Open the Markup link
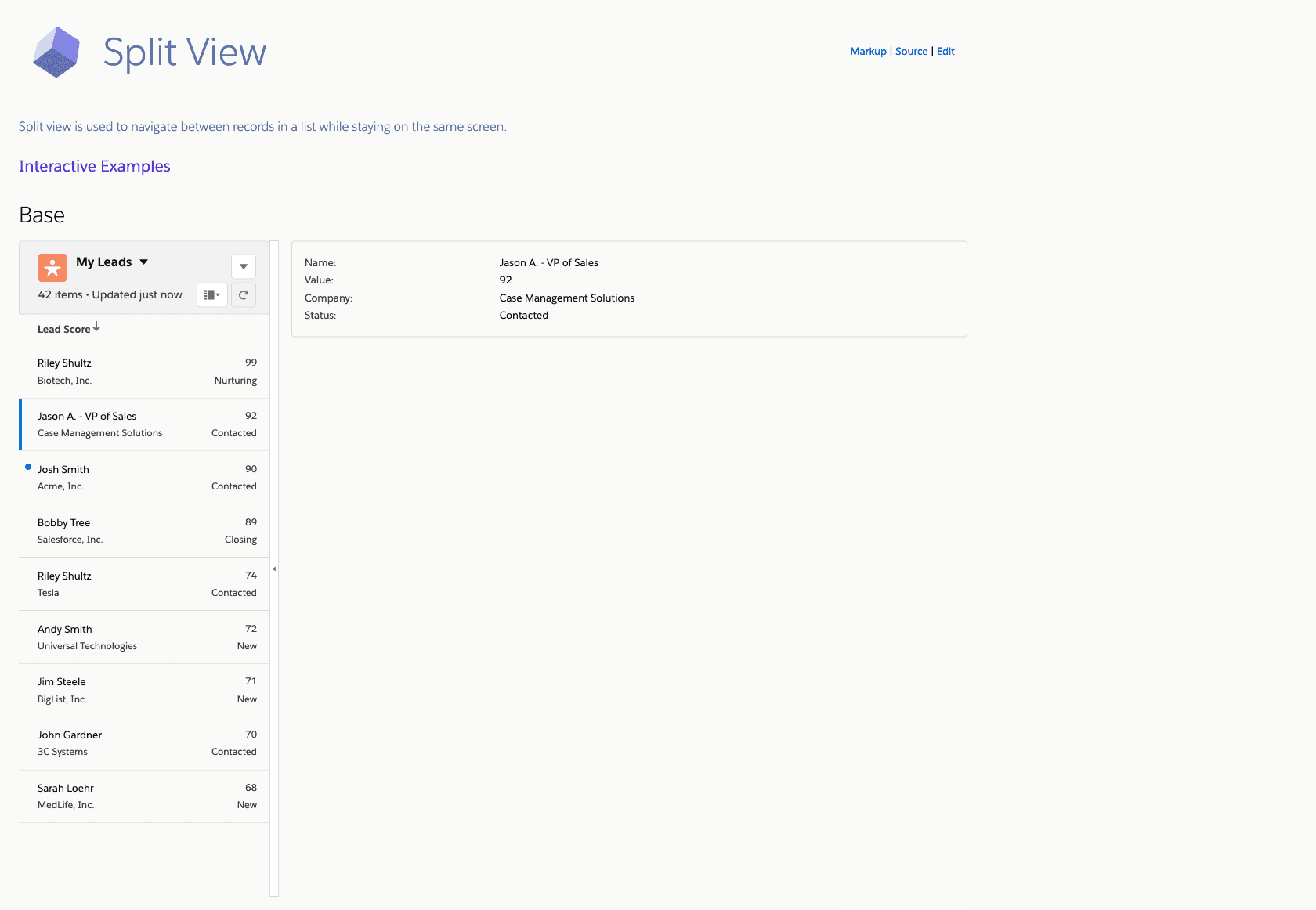Viewport: 1316px width, 910px height. pos(868,52)
